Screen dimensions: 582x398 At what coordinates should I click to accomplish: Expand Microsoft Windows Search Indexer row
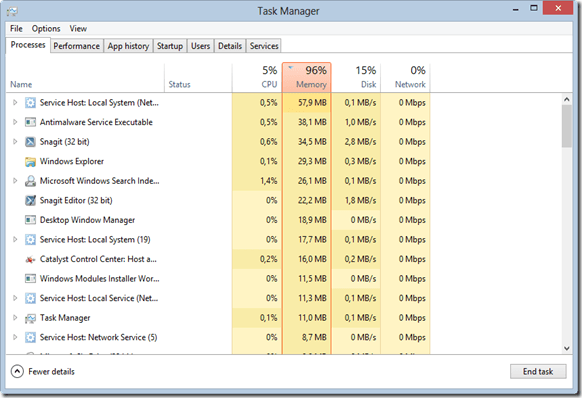15,181
